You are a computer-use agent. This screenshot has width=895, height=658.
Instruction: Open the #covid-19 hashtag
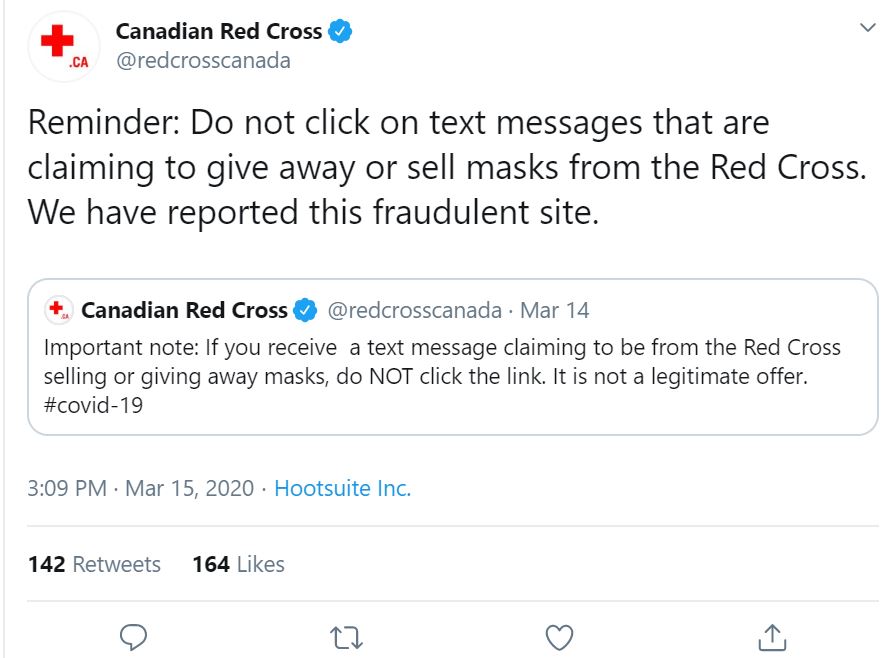coord(93,405)
